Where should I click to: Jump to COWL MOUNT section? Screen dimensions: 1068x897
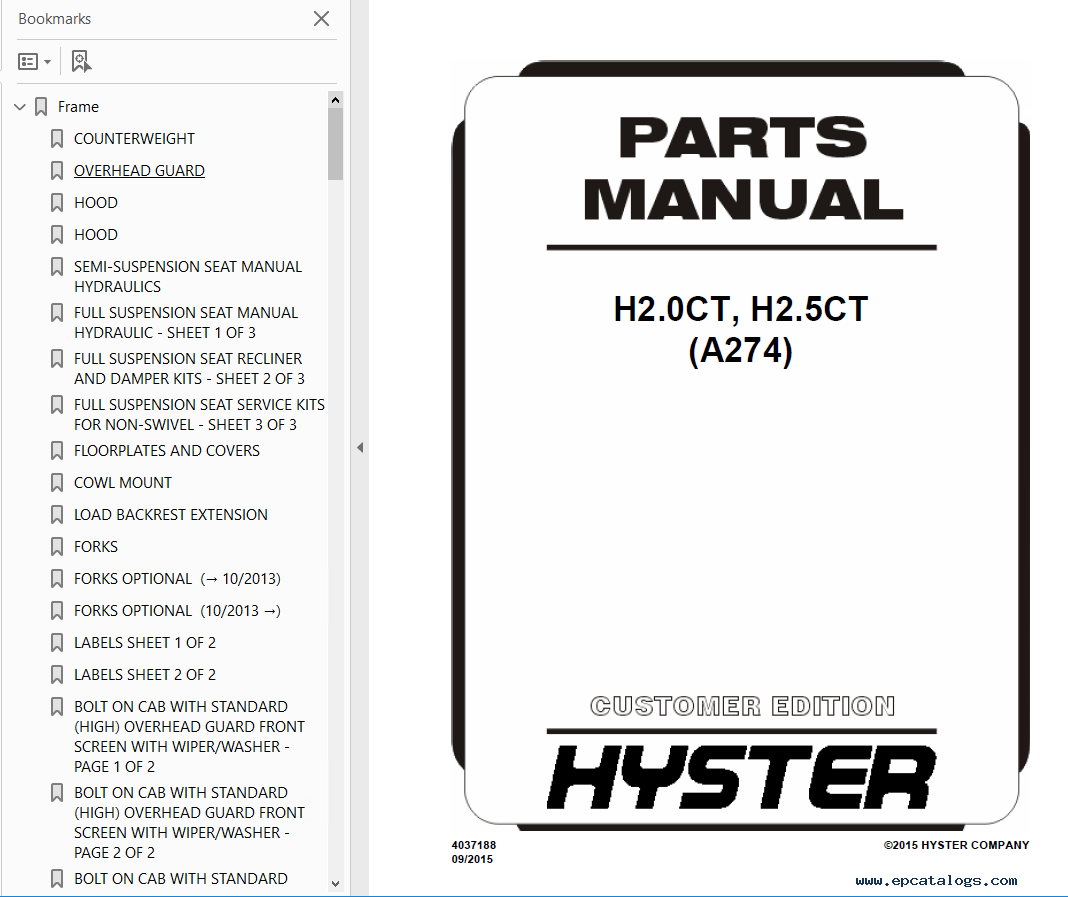(123, 483)
